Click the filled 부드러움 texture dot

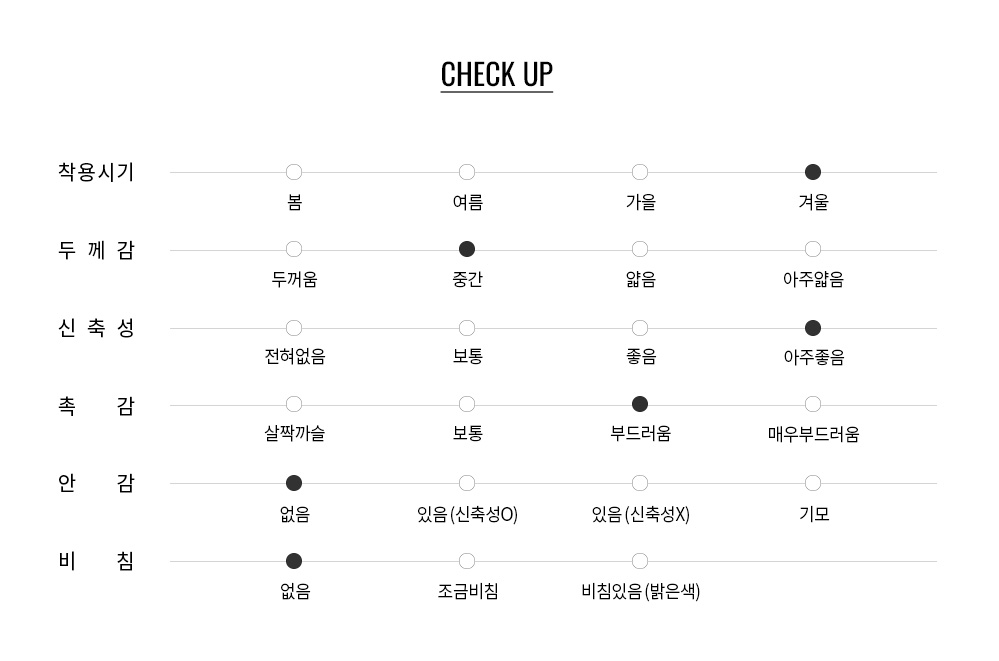tap(640, 404)
